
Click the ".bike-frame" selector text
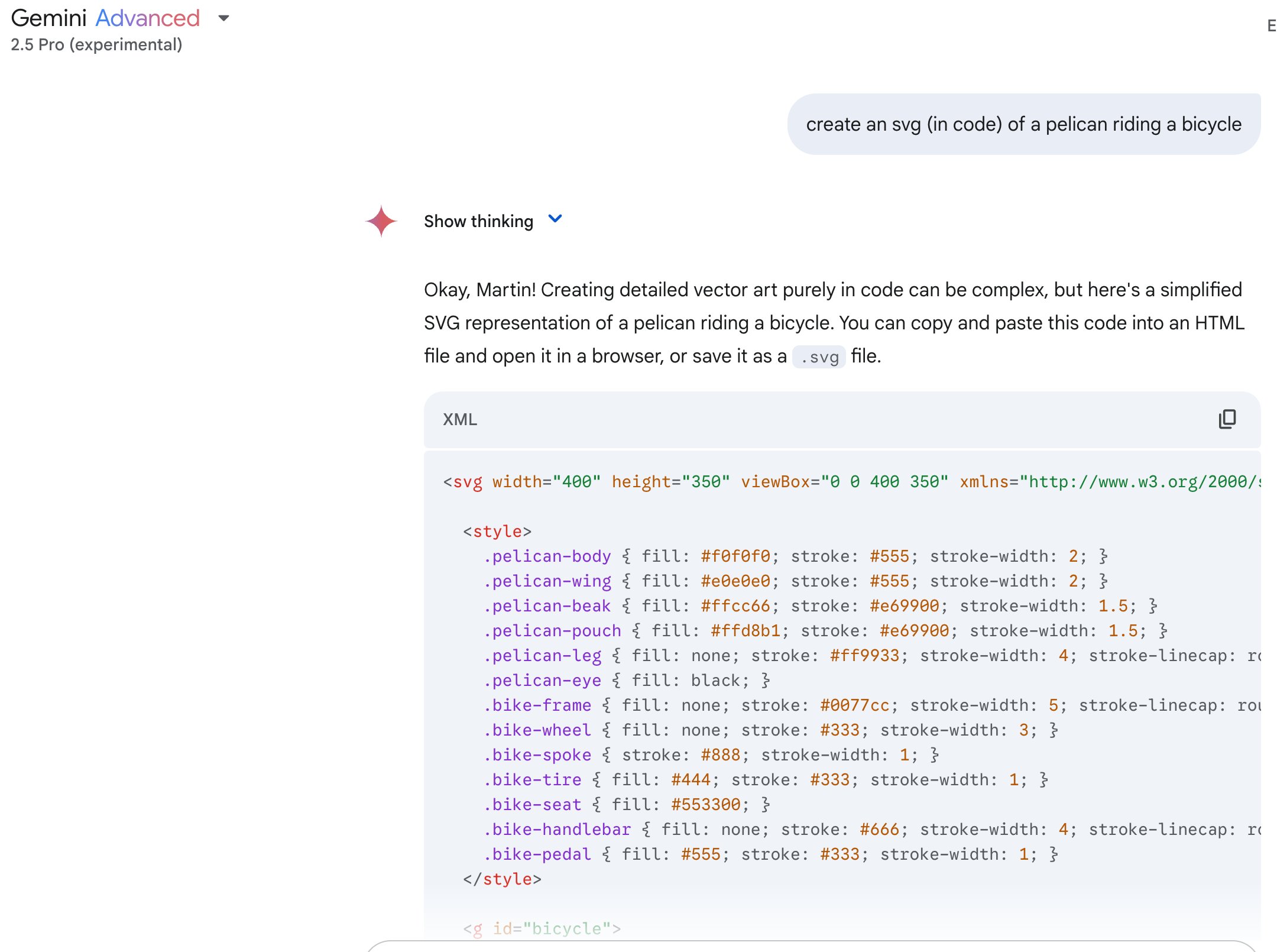click(x=537, y=705)
